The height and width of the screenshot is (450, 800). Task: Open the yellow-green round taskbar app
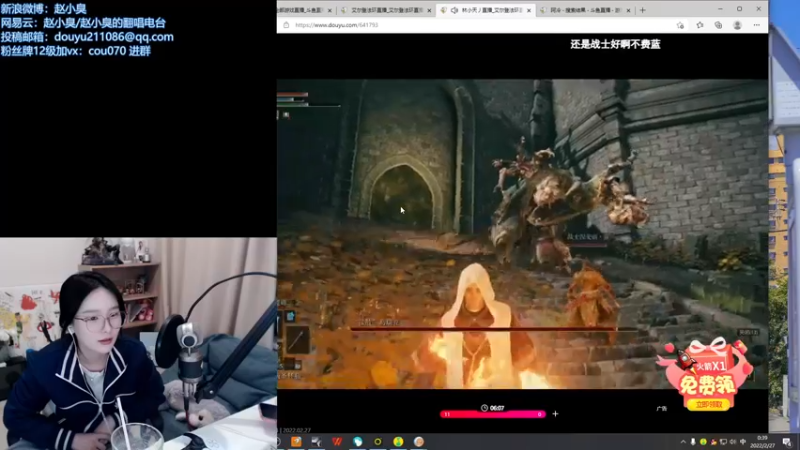pyautogui.click(x=398, y=442)
